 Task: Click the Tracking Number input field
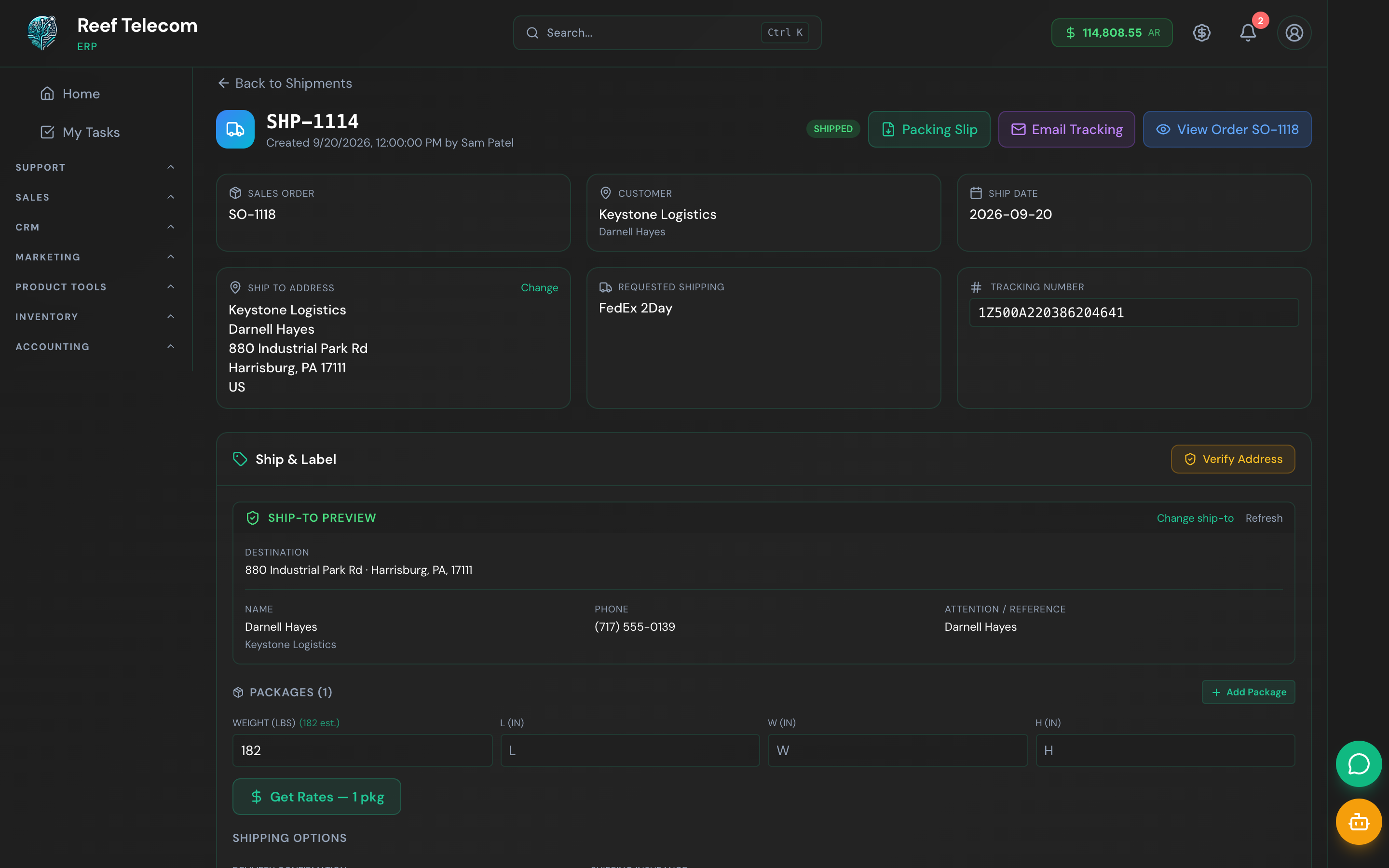coord(1133,312)
